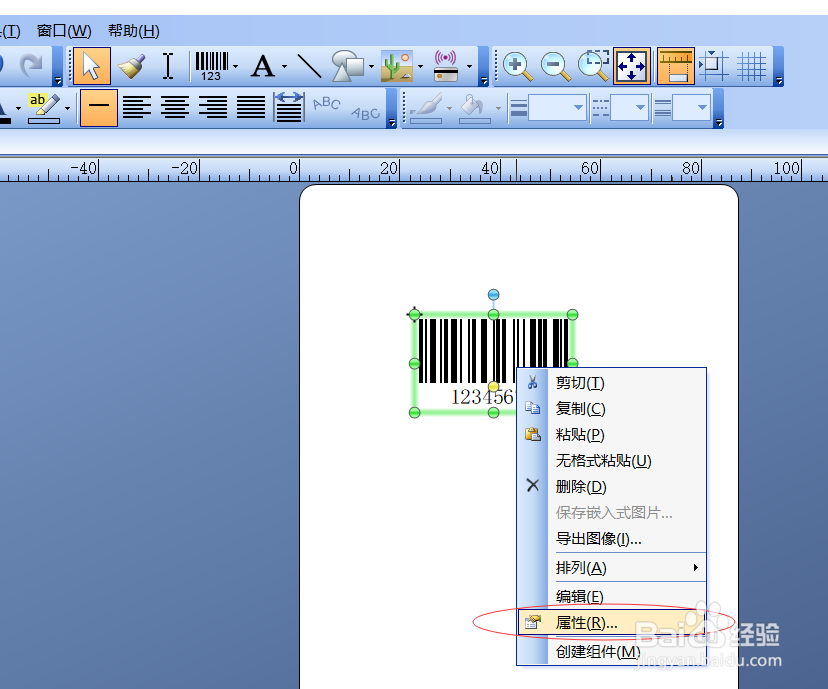
Task: Expand the picture tool dropdown arrow
Action: [420, 67]
